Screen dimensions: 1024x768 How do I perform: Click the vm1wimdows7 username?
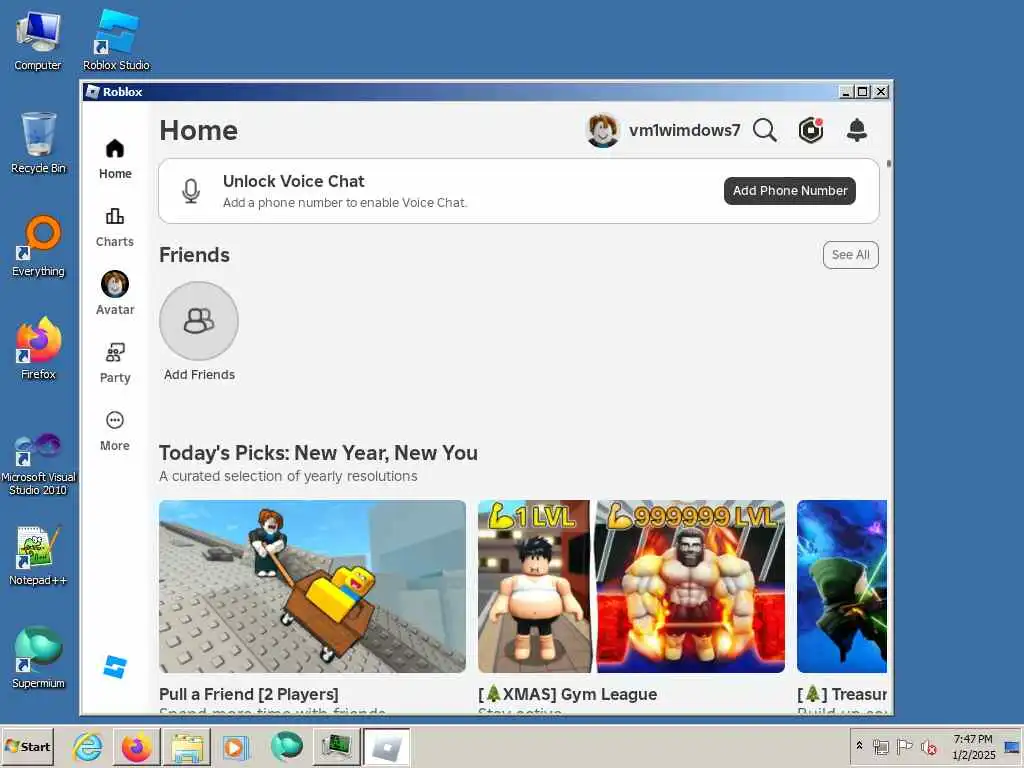click(x=684, y=130)
